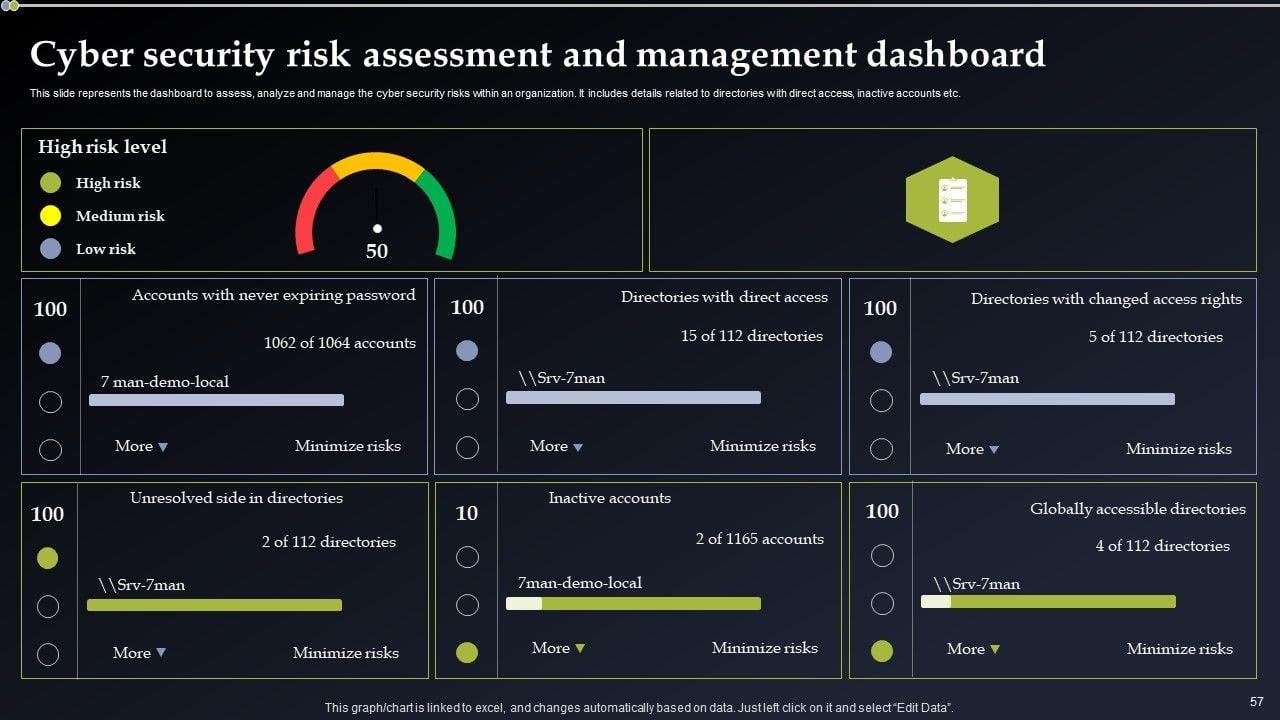
Task: Click 'Unresolved side in directories' title
Action: (x=236, y=498)
